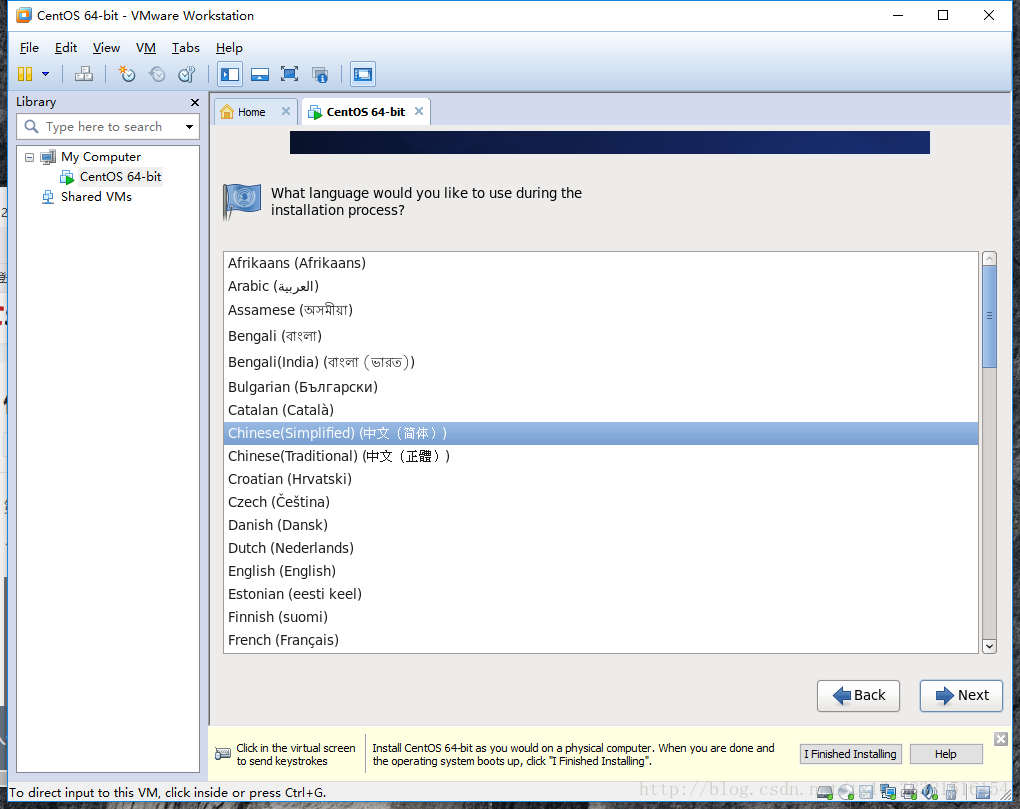Open the View menu
Screen dimensions: 1020x809
click(x=106, y=47)
